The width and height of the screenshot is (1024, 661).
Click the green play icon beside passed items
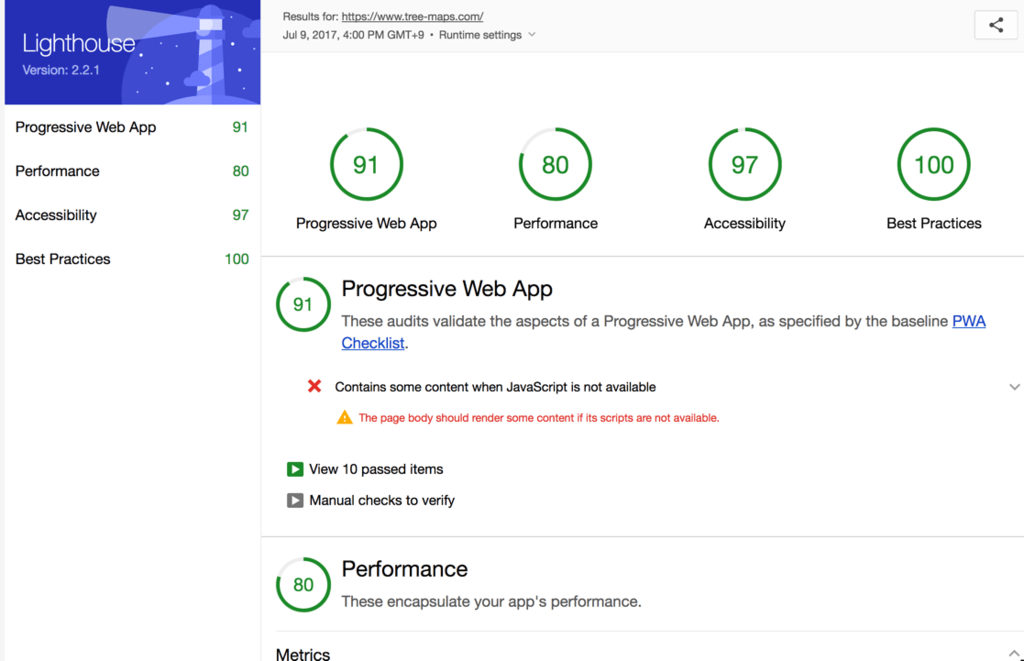tap(295, 469)
